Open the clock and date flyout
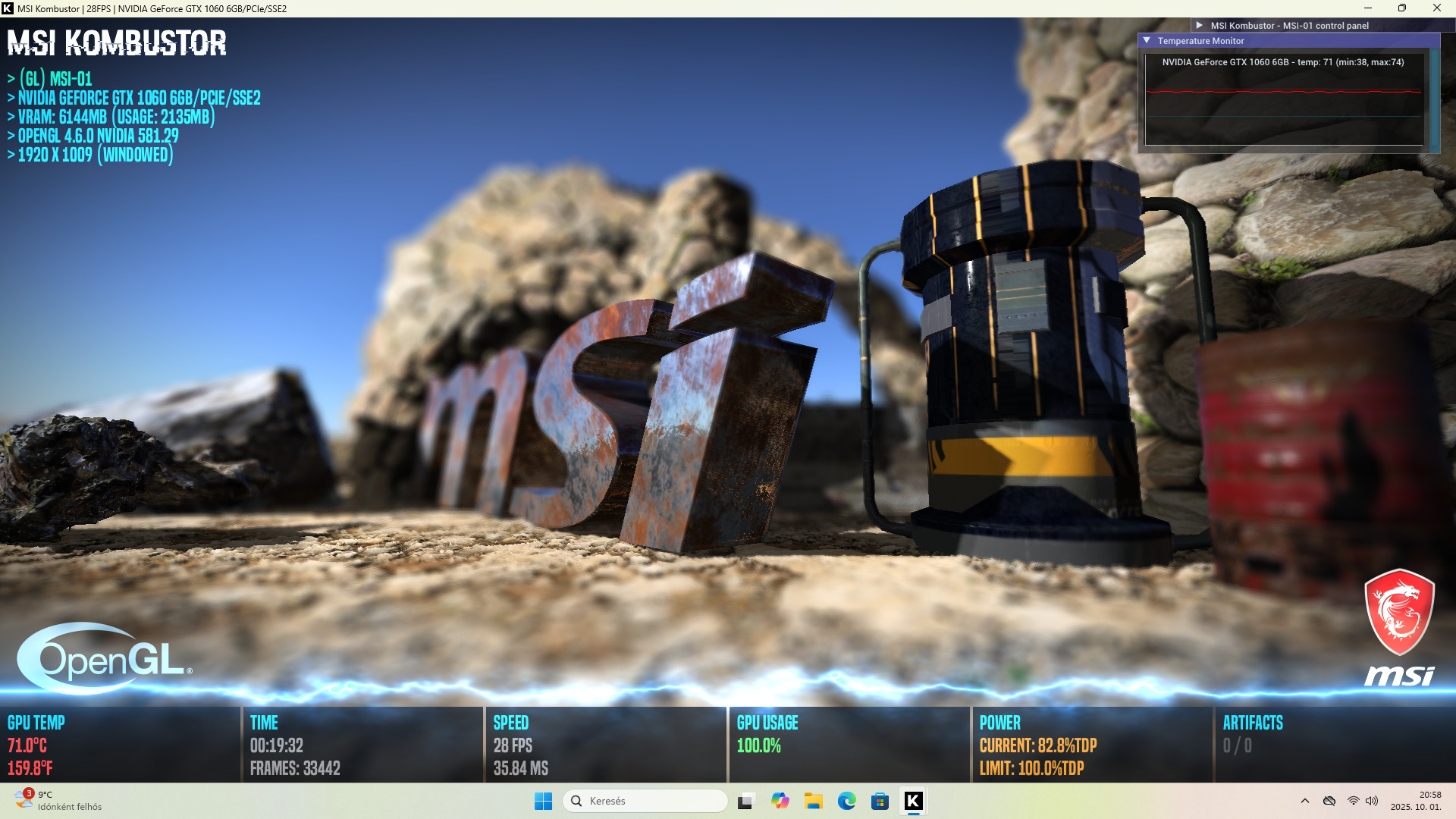The height and width of the screenshot is (819, 1456). coord(1415,801)
